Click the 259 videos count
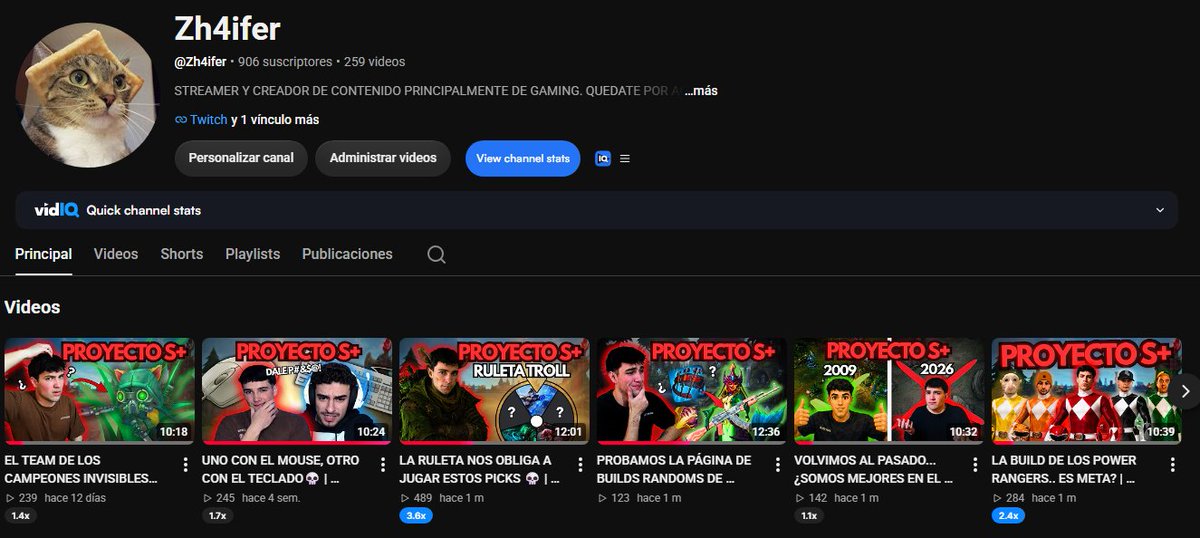This screenshot has width=1200, height=538. tap(374, 62)
